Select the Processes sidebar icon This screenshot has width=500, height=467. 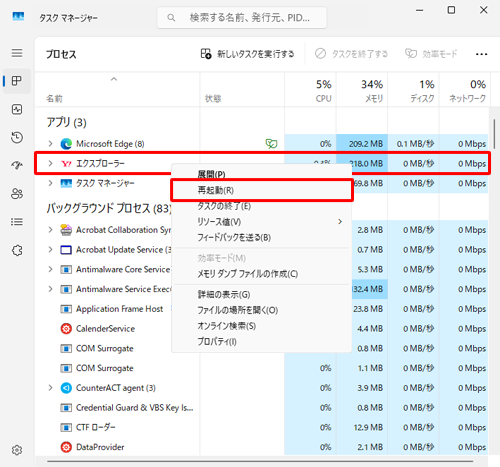click(x=17, y=81)
